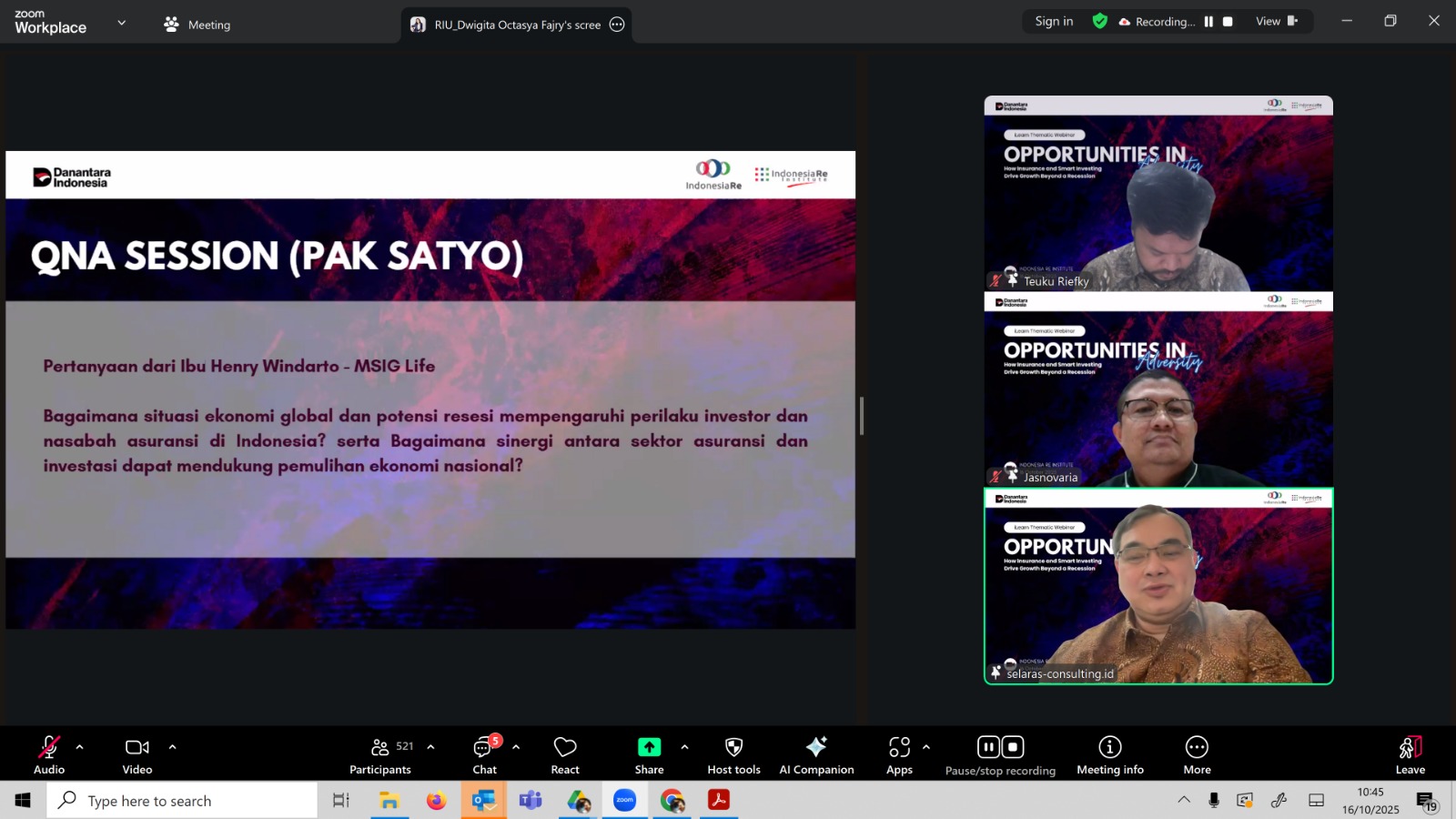Expand audio settings arrow next to Audio
Viewport: 1456px width, 819px height.
click(x=80, y=747)
